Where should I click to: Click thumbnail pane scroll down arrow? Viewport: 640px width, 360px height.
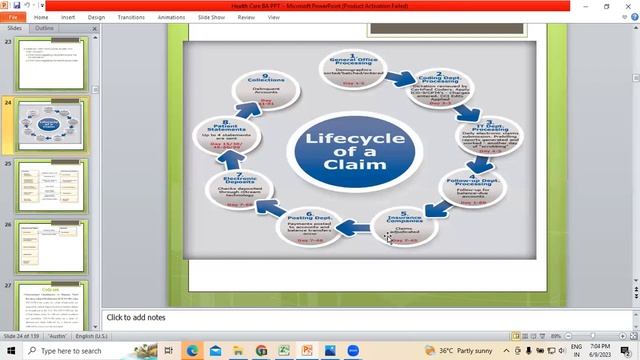click(x=96, y=327)
